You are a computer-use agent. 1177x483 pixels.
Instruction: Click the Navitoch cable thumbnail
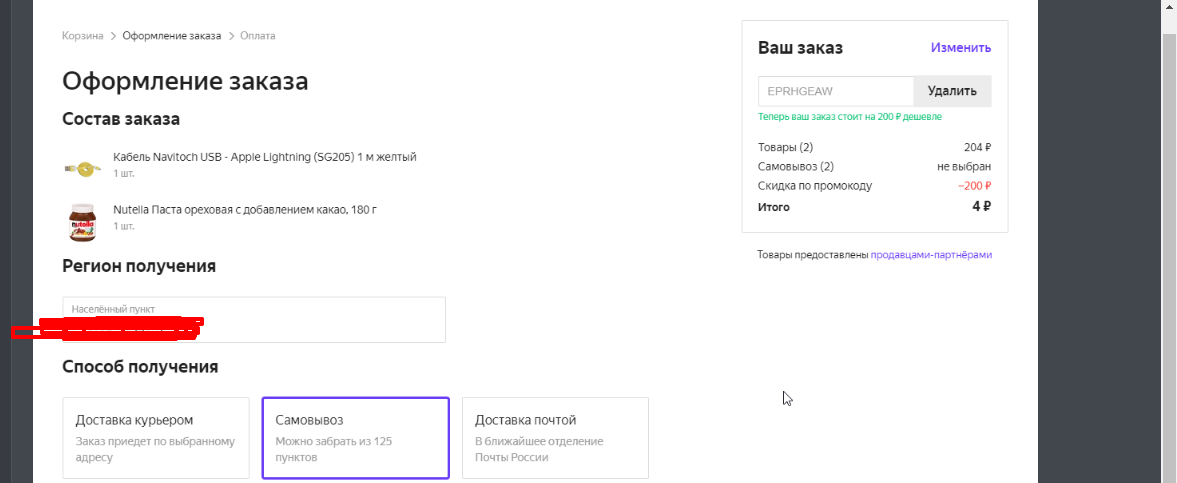[82, 168]
